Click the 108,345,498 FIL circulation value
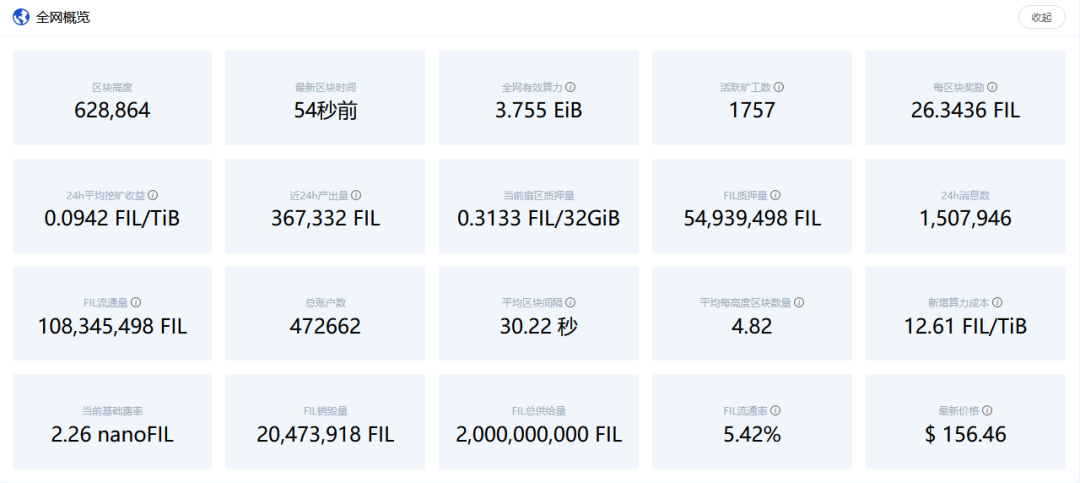The image size is (1080, 483). click(x=112, y=326)
